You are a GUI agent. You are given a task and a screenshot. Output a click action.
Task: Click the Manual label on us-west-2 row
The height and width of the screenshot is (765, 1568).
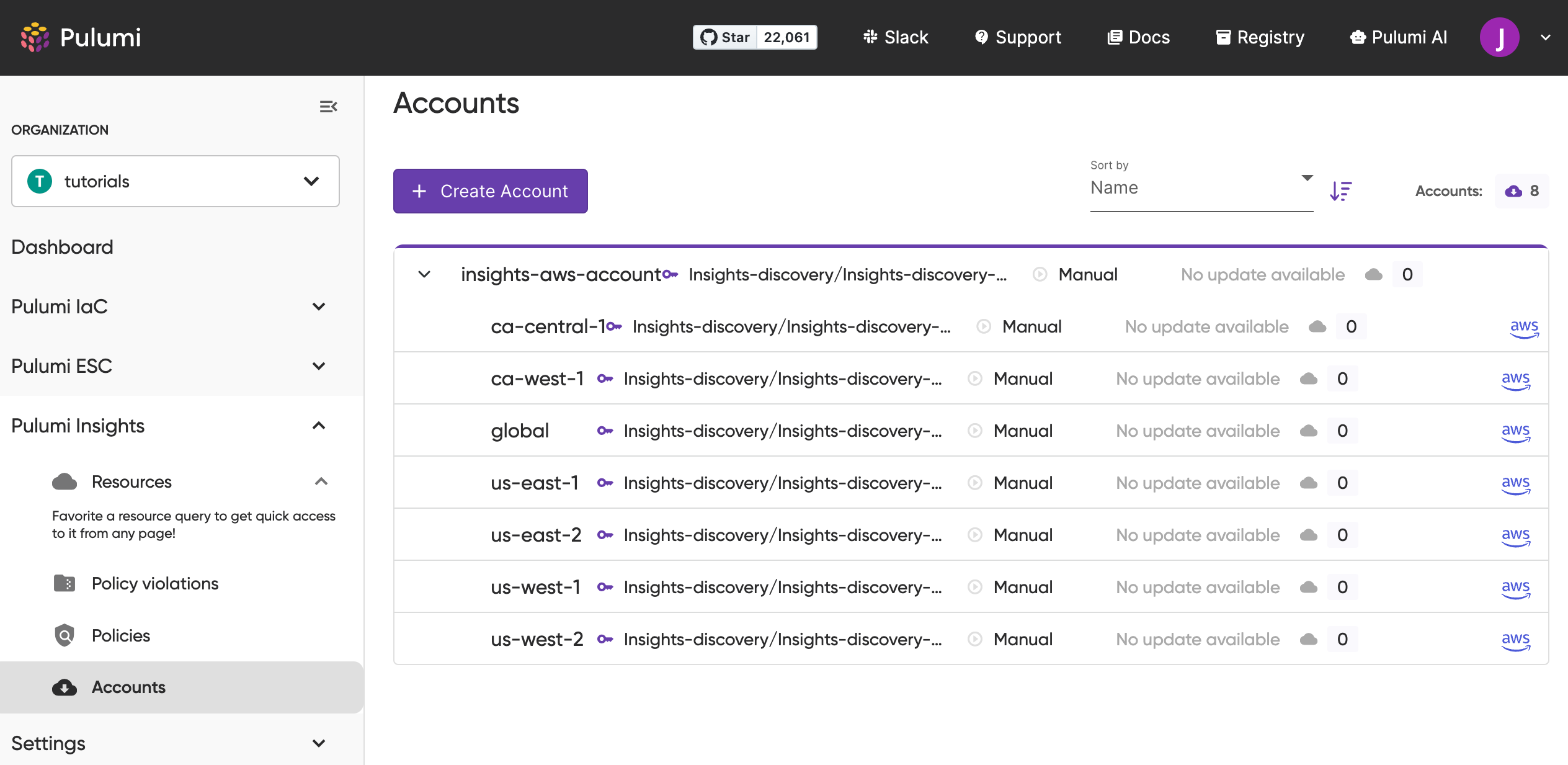1023,639
